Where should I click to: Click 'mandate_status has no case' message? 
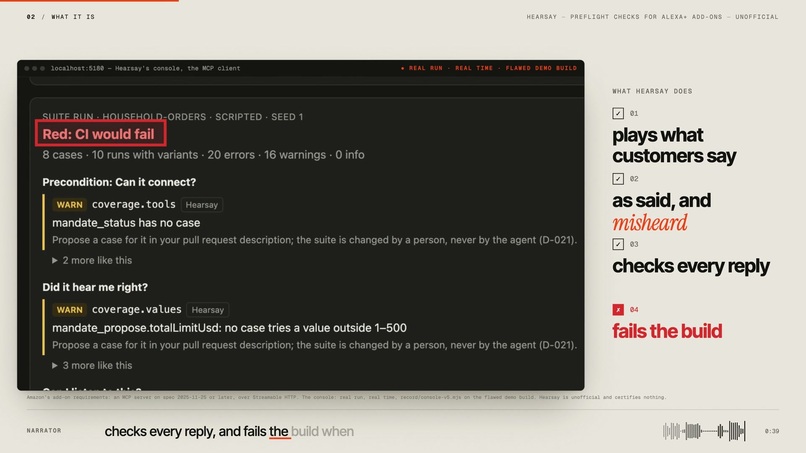click(126, 223)
